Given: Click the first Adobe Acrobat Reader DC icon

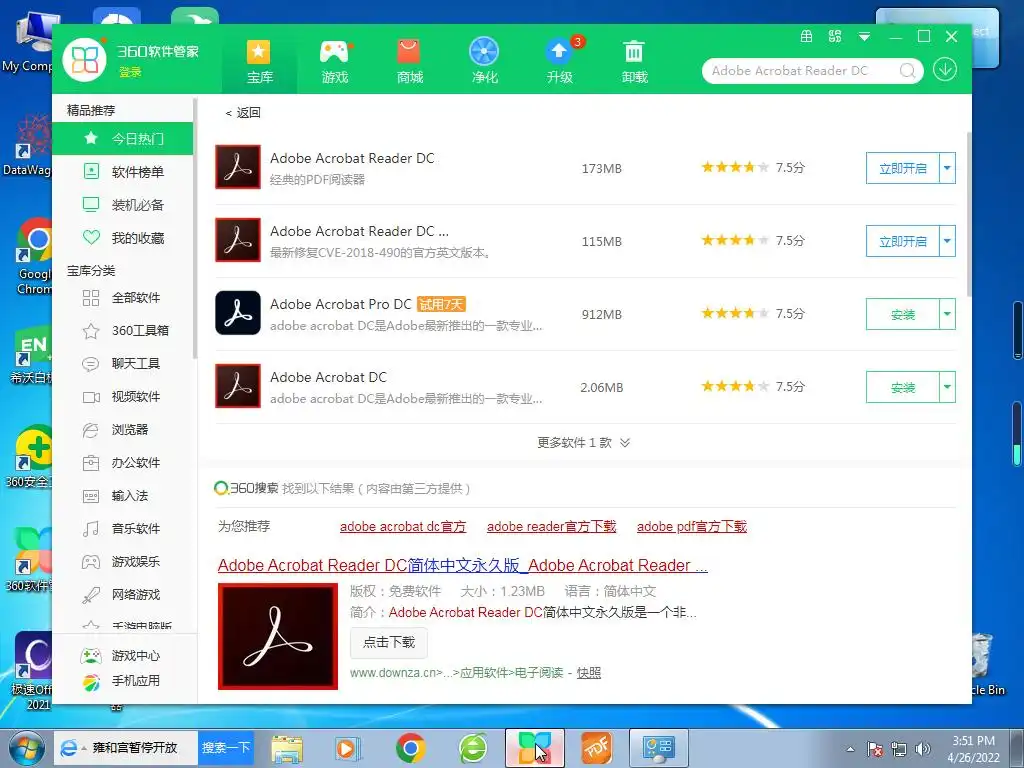Looking at the screenshot, I should pyautogui.click(x=238, y=167).
